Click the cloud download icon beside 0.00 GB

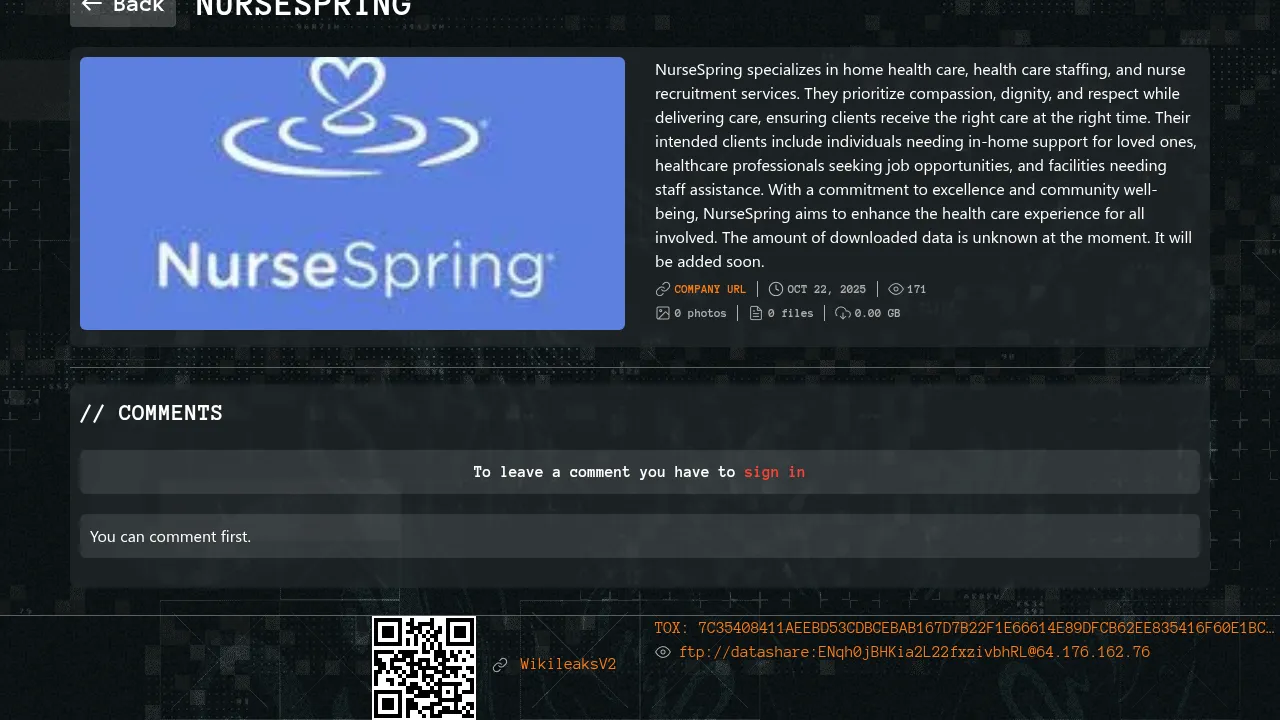(843, 313)
